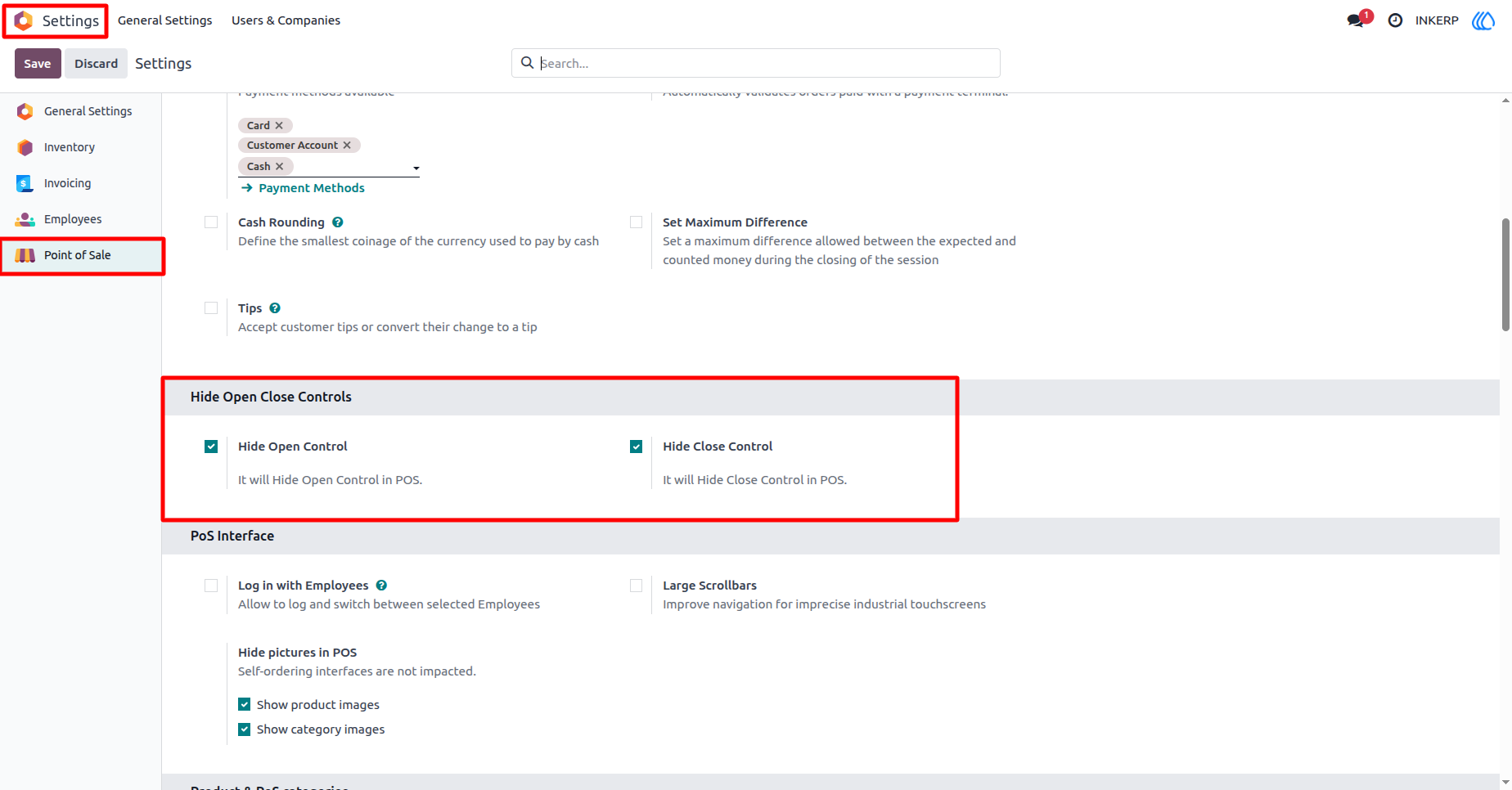1512x790 pixels.
Task: Click the General Settings sidebar icon
Action: (25, 111)
